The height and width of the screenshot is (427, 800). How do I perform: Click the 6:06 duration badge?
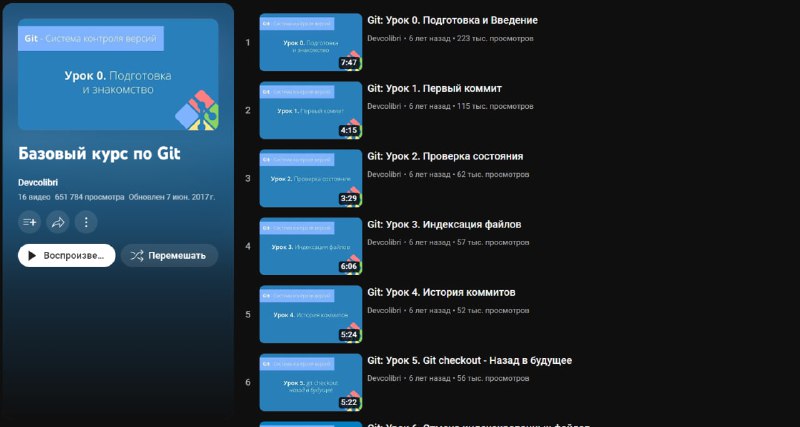[349, 266]
